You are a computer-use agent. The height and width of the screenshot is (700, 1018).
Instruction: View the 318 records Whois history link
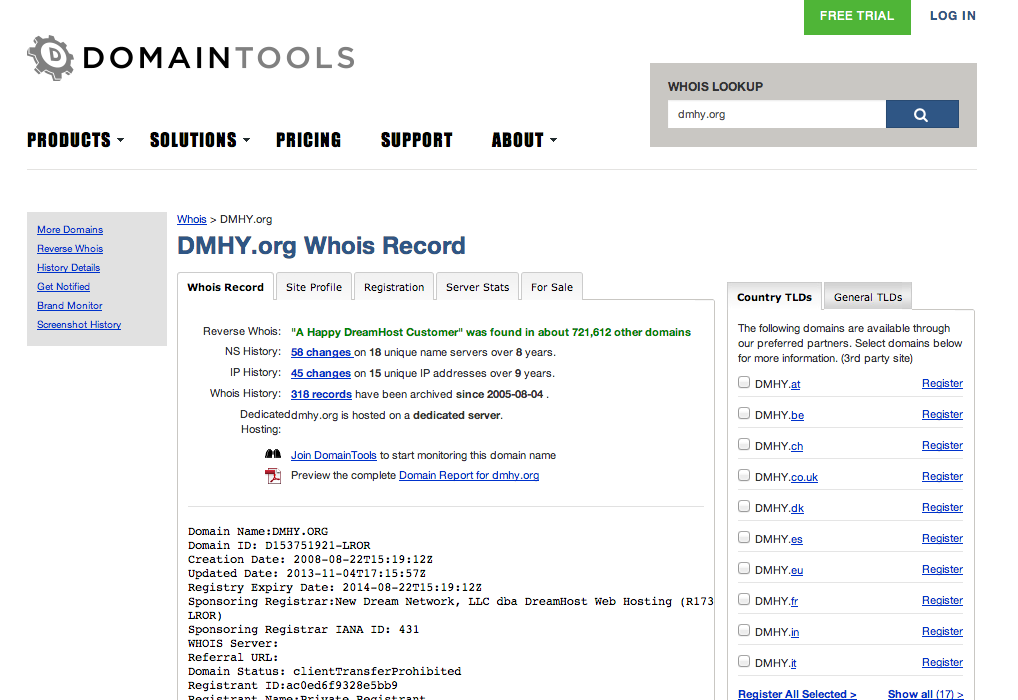point(321,394)
